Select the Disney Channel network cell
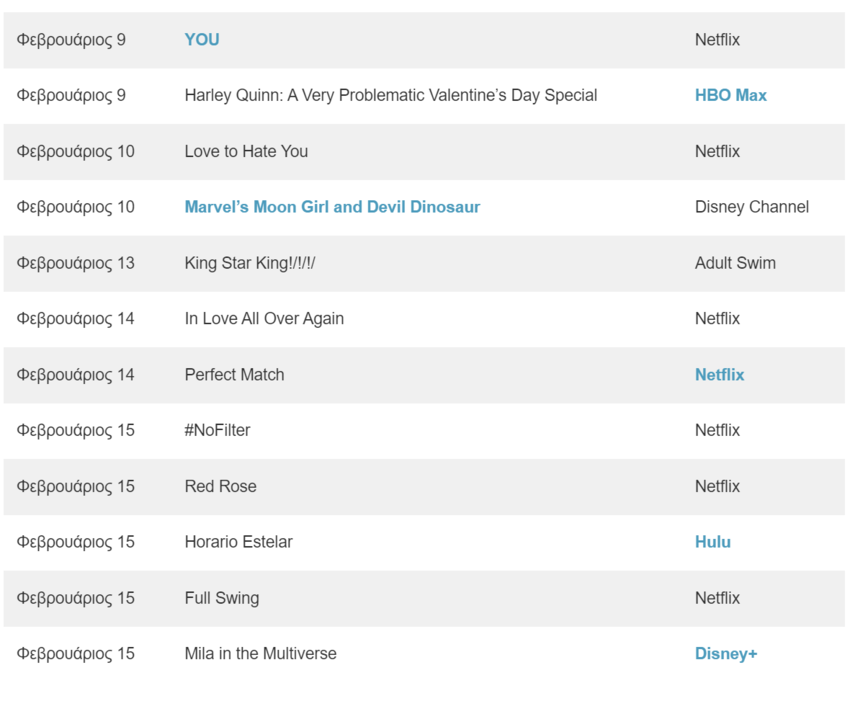The width and height of the screenshot is (868, 701). click(x=751, y=207)
